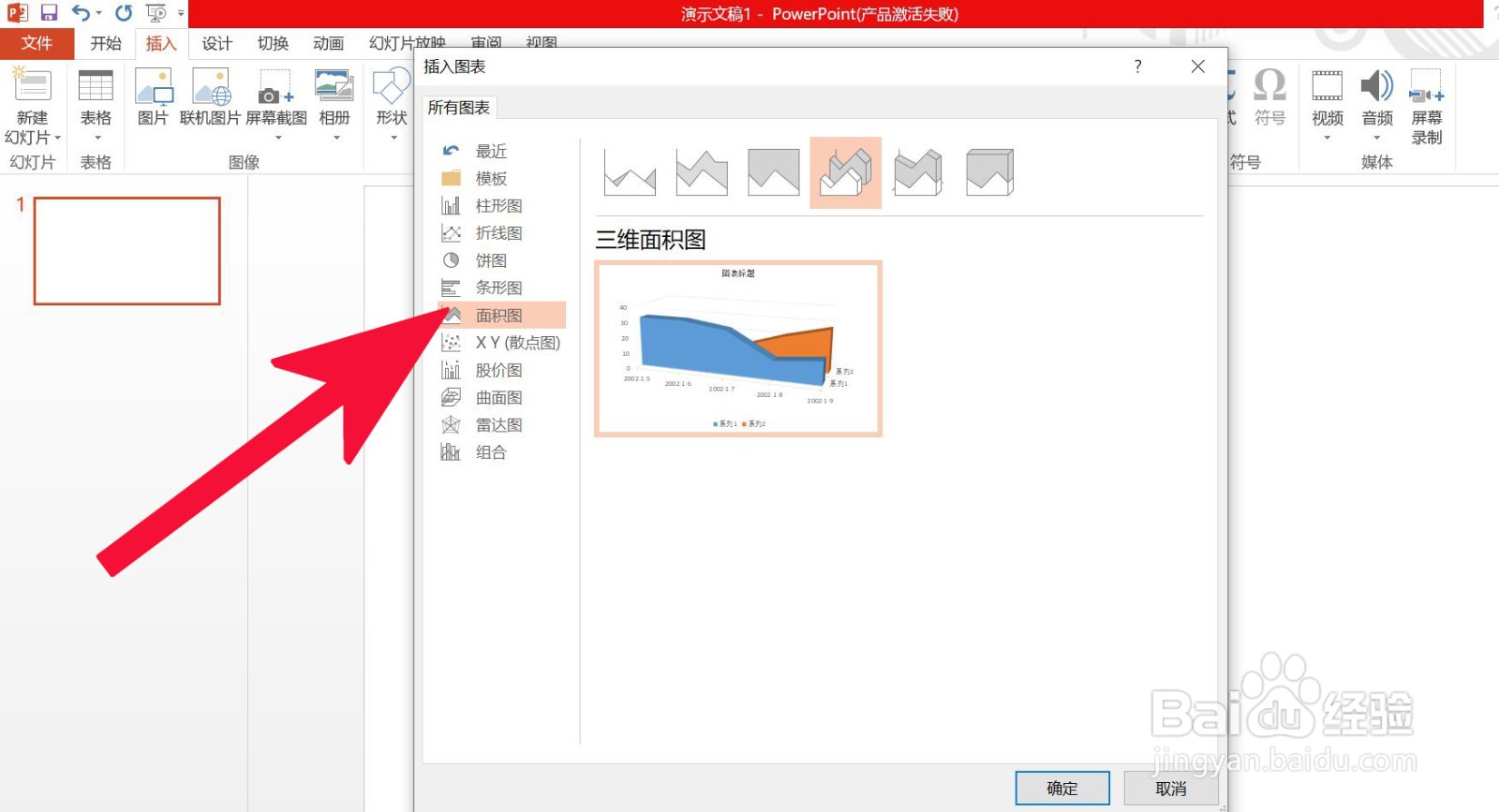The width and height of the screenshot is (1499, 812).
Task: Switch to the Insert (插入) tab
Action: pos(161,43)
